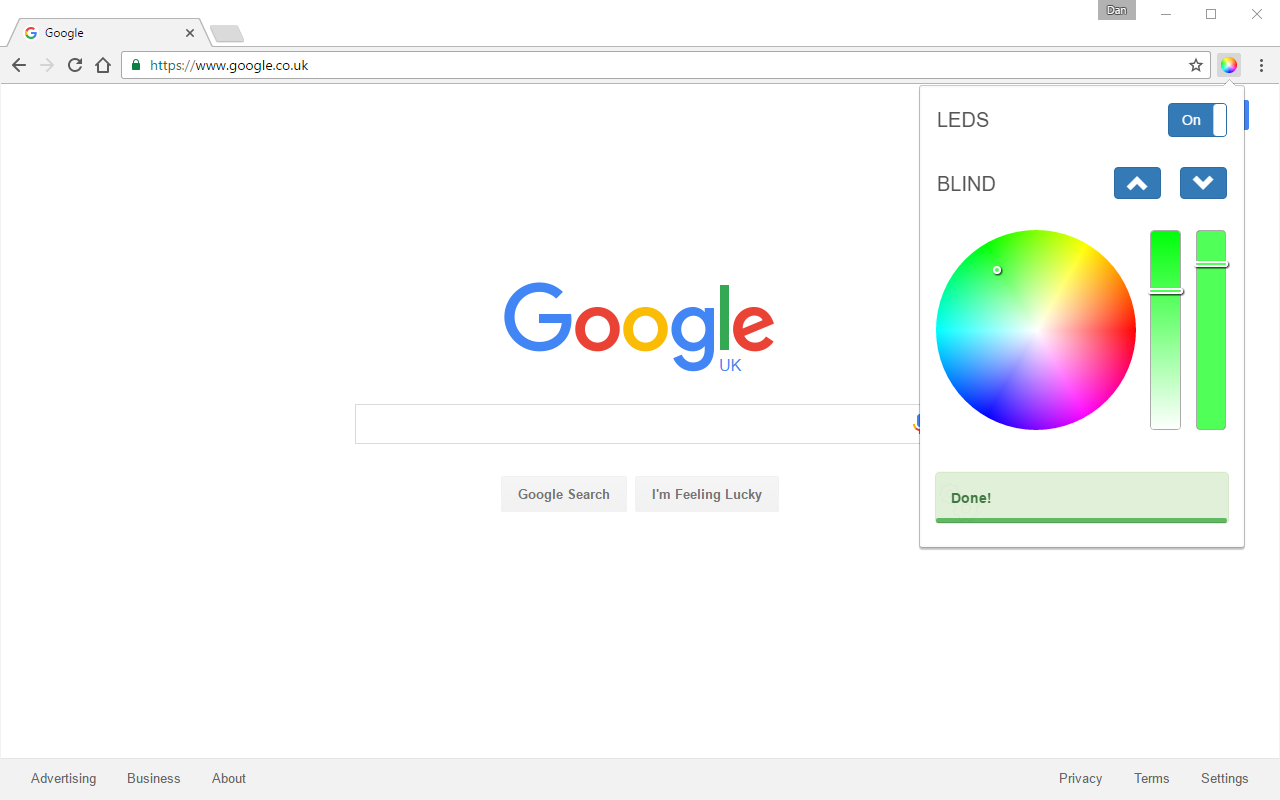Viewport: 1280px width, 800px height.
Task: Close the Google tab
Action: click(x=190, y=33)
